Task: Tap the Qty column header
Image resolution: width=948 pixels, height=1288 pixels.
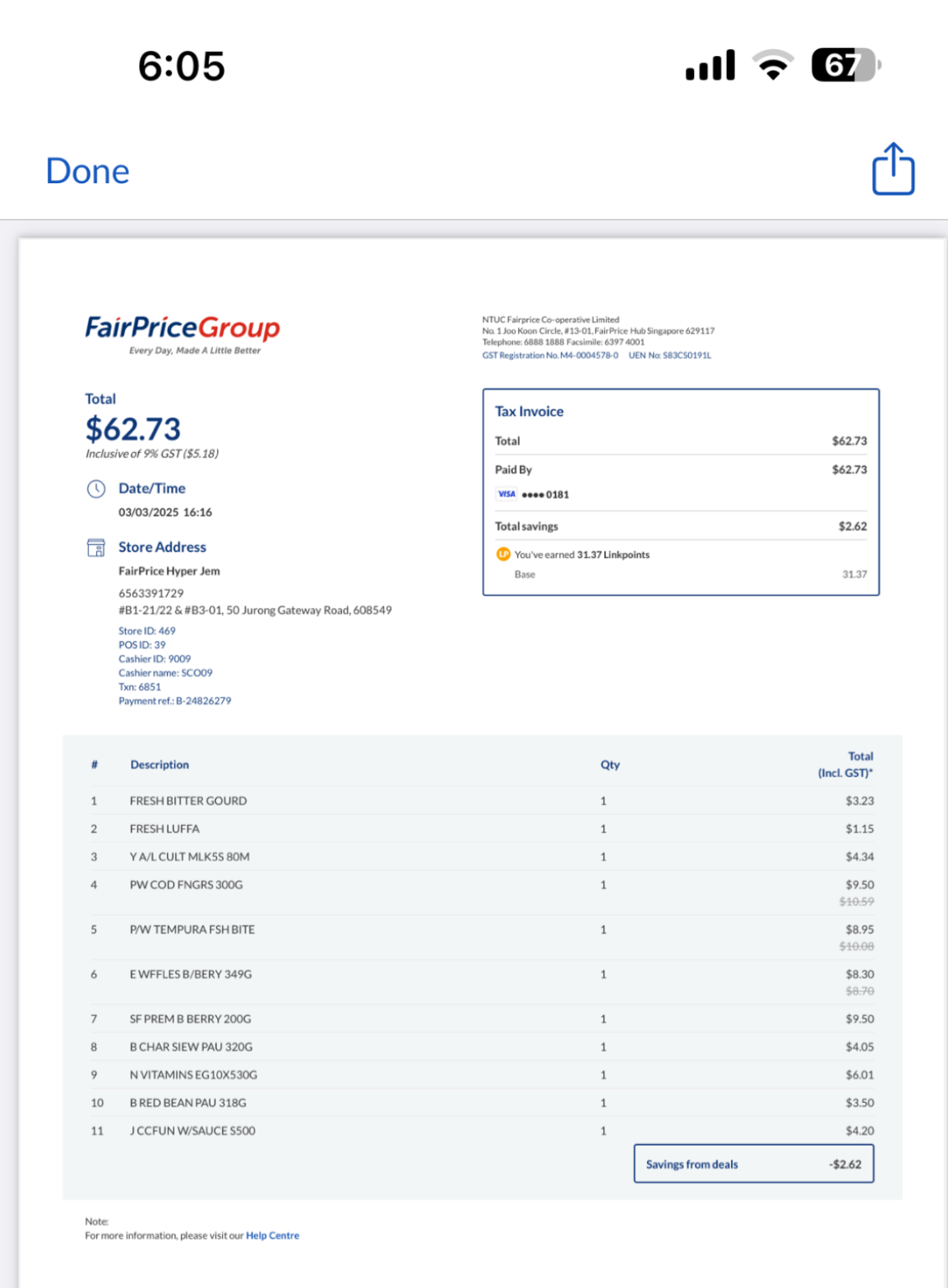Action: [610, 764]
